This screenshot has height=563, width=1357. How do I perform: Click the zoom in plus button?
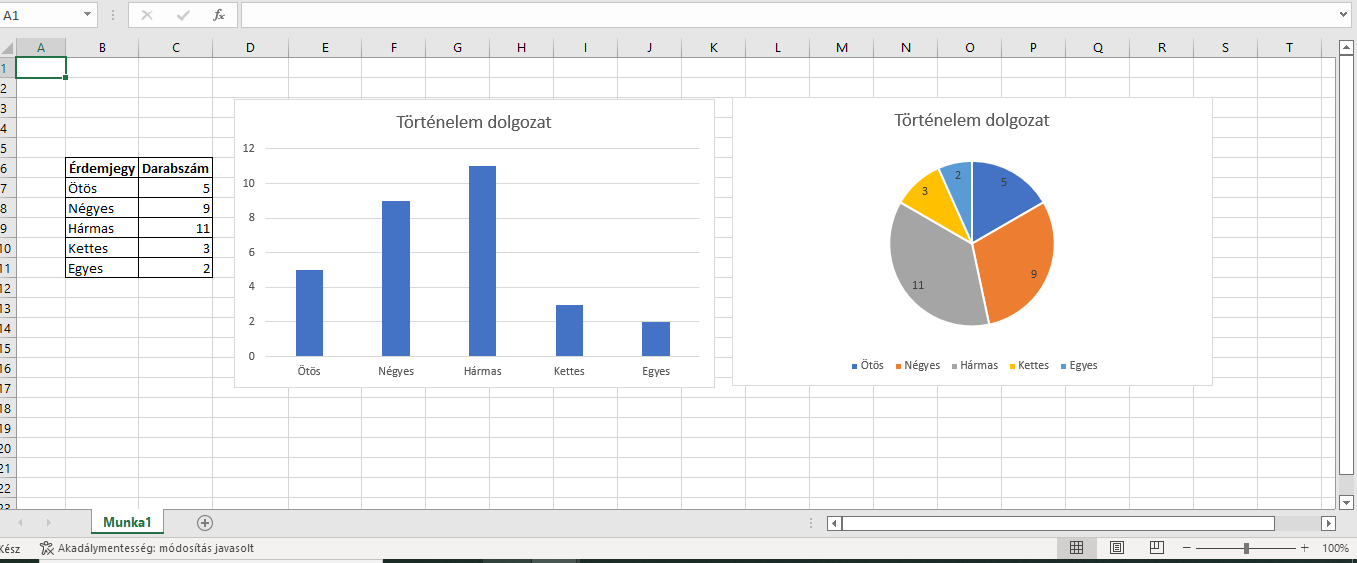coord(1304,548)
